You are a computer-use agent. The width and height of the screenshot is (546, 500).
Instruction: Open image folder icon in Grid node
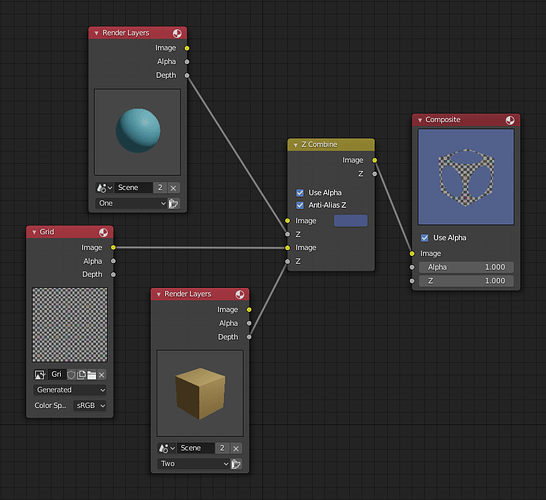(x=92, y=375)
